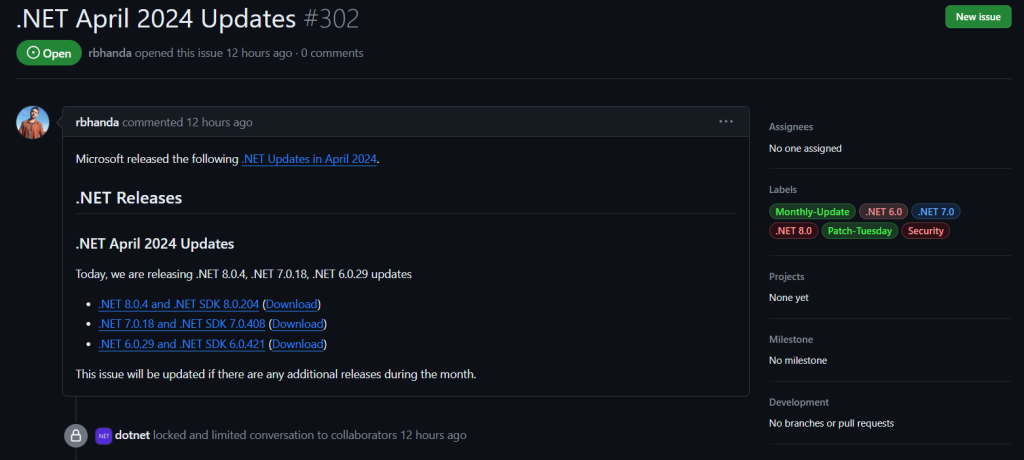
Task: Select the Monthly-Update label
Action: 812,211
